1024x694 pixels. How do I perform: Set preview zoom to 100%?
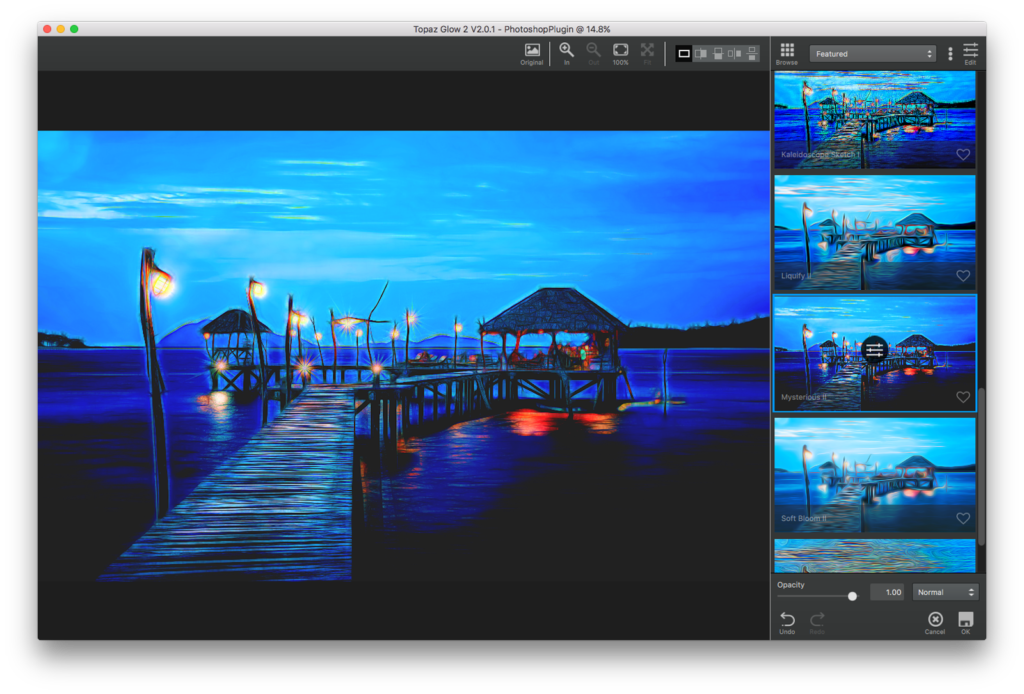620,54
